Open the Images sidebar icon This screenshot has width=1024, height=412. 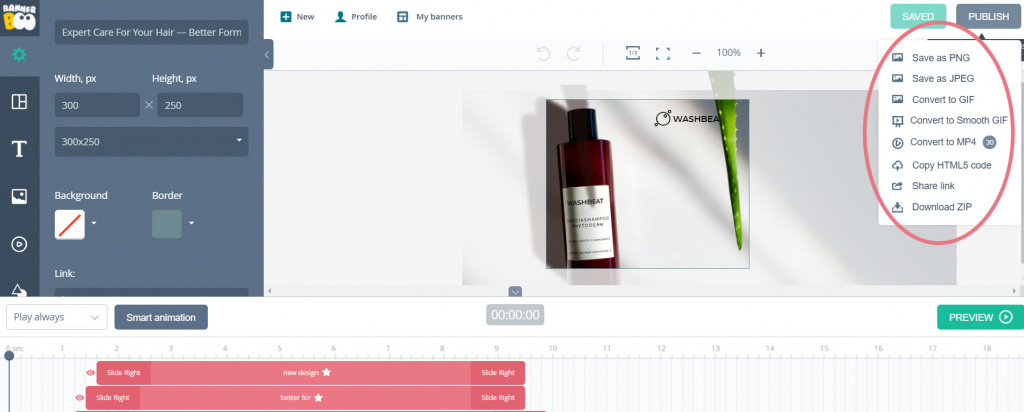click(x=20, y=197)
